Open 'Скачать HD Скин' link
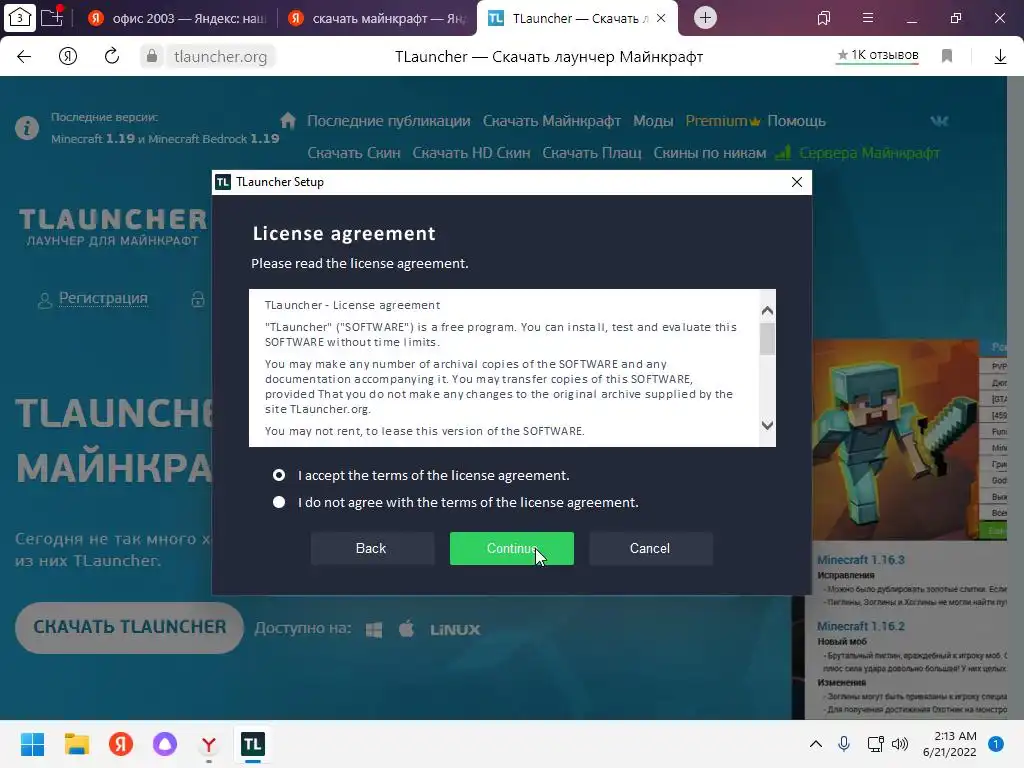The width and height of the screenshot is (1024, 768). coord(472,153)
